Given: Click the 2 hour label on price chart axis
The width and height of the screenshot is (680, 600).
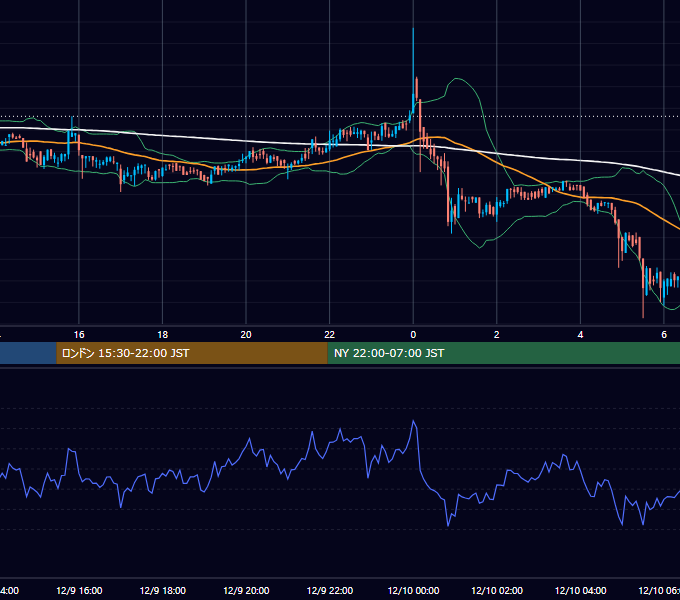Looking at the screenshot, I should pos(497,335).
